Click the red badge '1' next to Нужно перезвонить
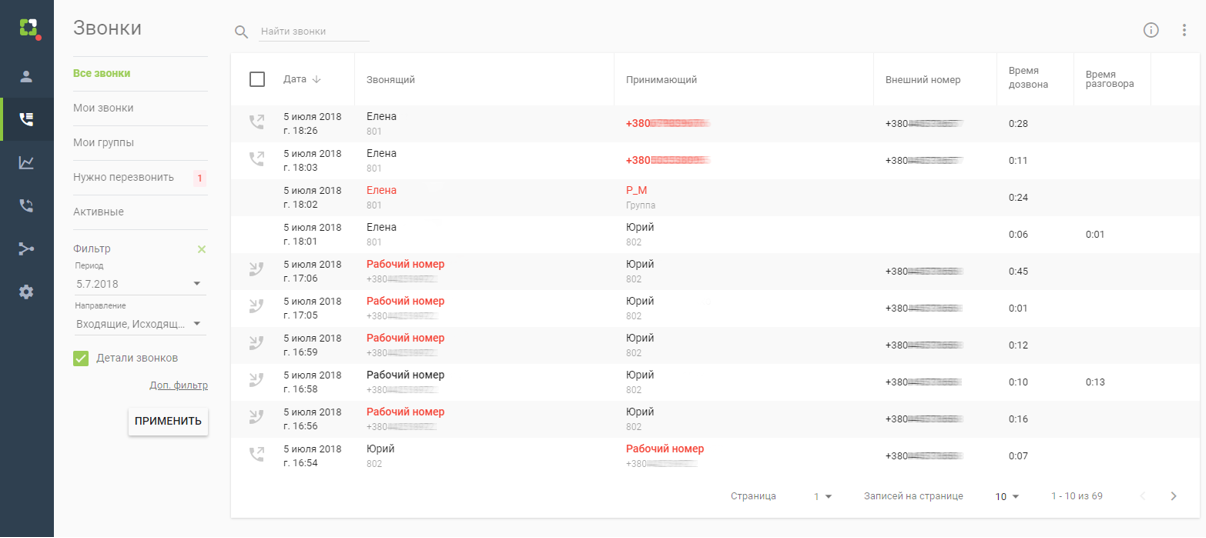Image resolution: width=1206 pixels, height=538 pixels. pyautogui.click(x=199, y=178)
